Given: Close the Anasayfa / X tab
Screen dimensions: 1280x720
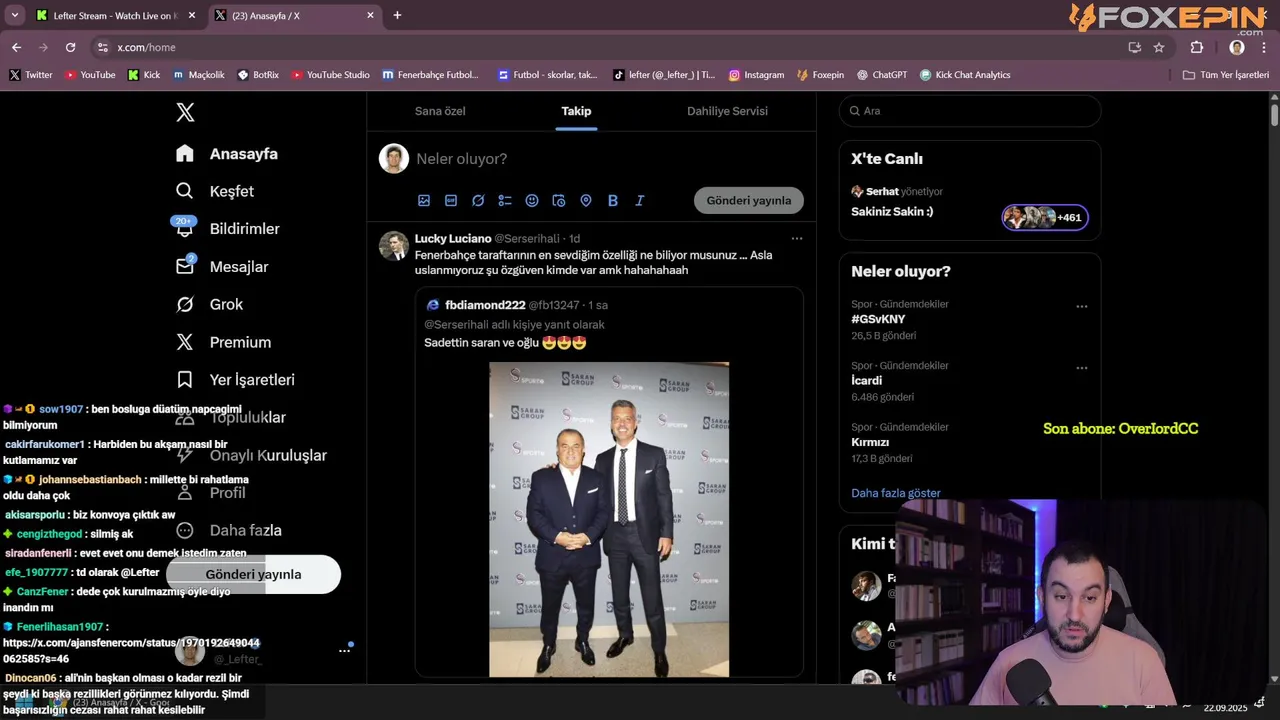Looking at the screenshot, I should point(370,16).
